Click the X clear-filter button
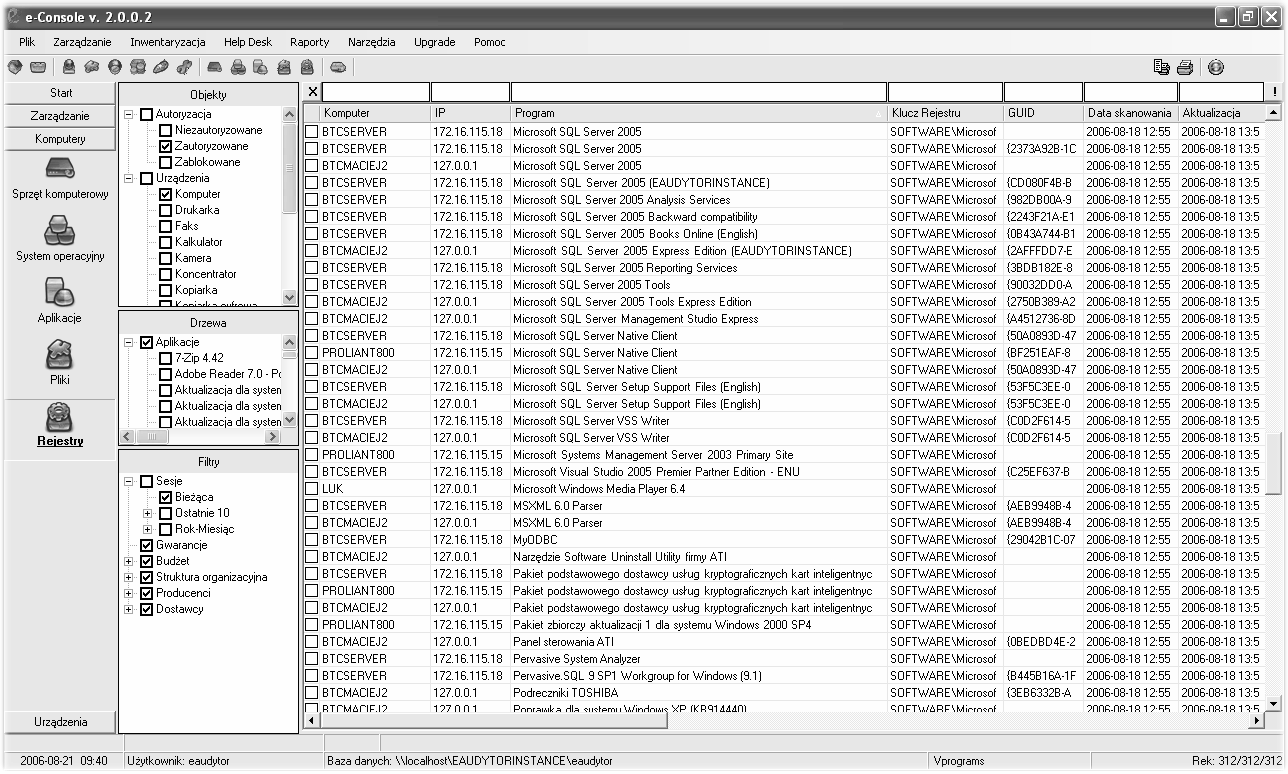Image resolution: width=1288 pixels, height=774 pixels. click(313, 92)
